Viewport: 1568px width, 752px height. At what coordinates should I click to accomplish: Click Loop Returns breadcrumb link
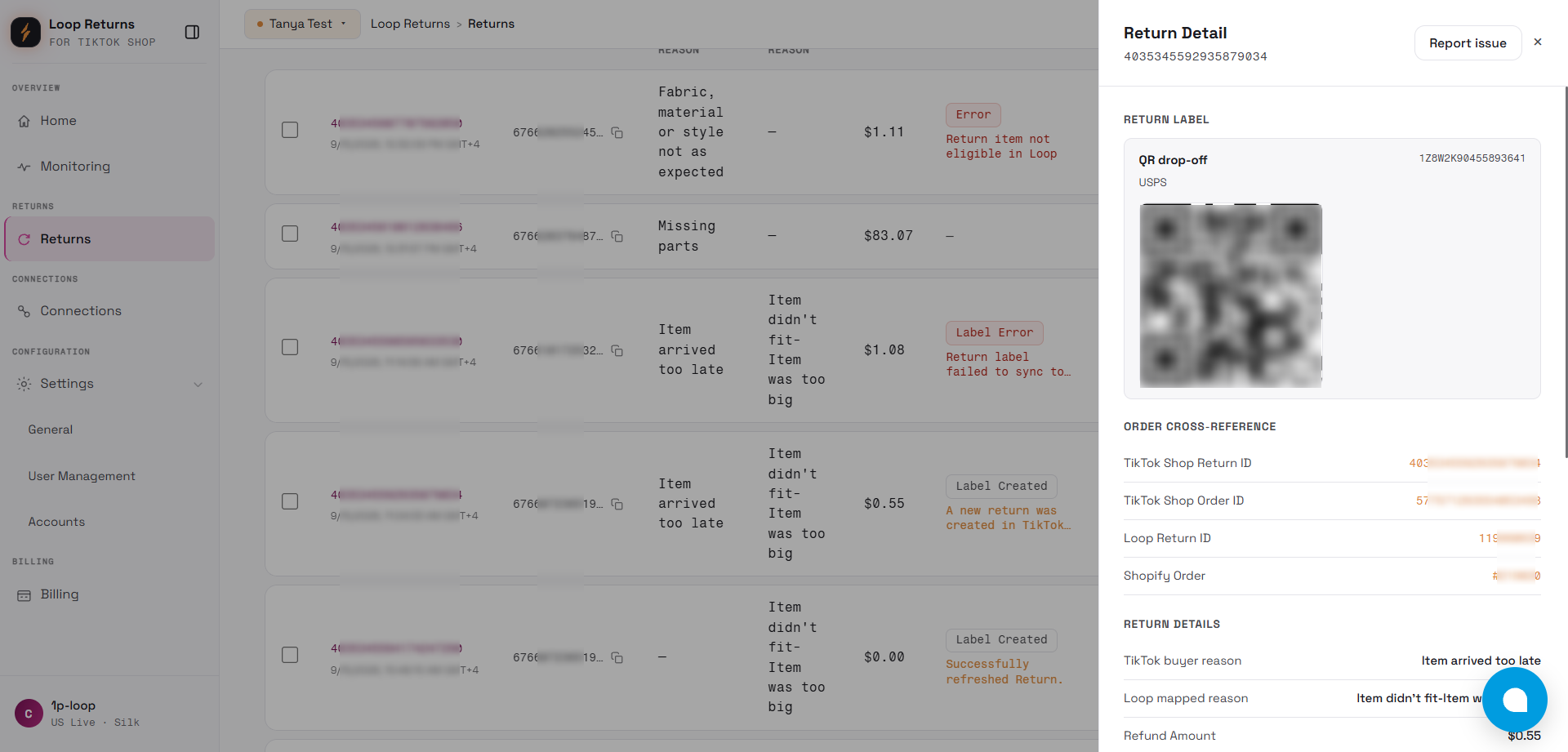click(x=410, y=24)
